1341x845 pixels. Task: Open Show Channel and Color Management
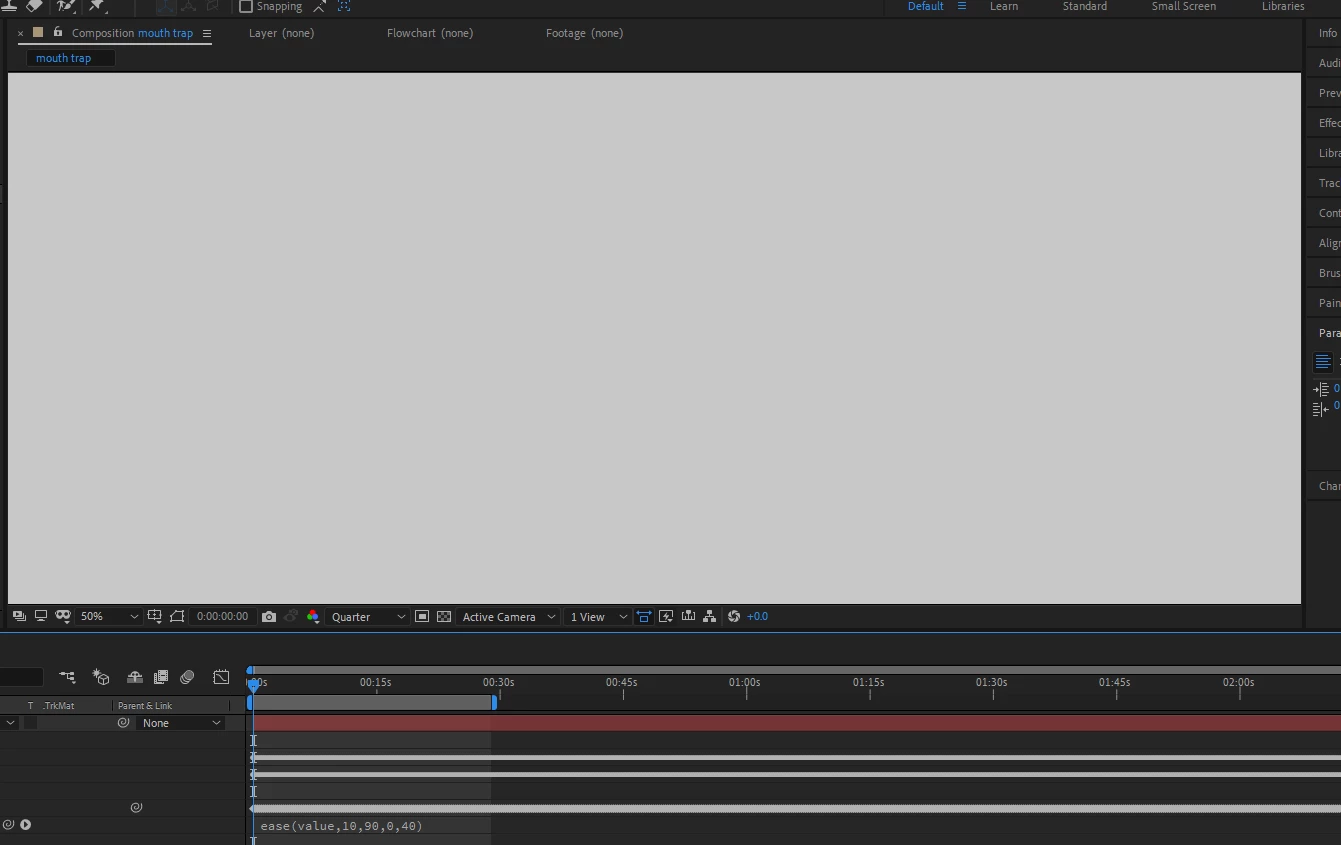[313, 617]
